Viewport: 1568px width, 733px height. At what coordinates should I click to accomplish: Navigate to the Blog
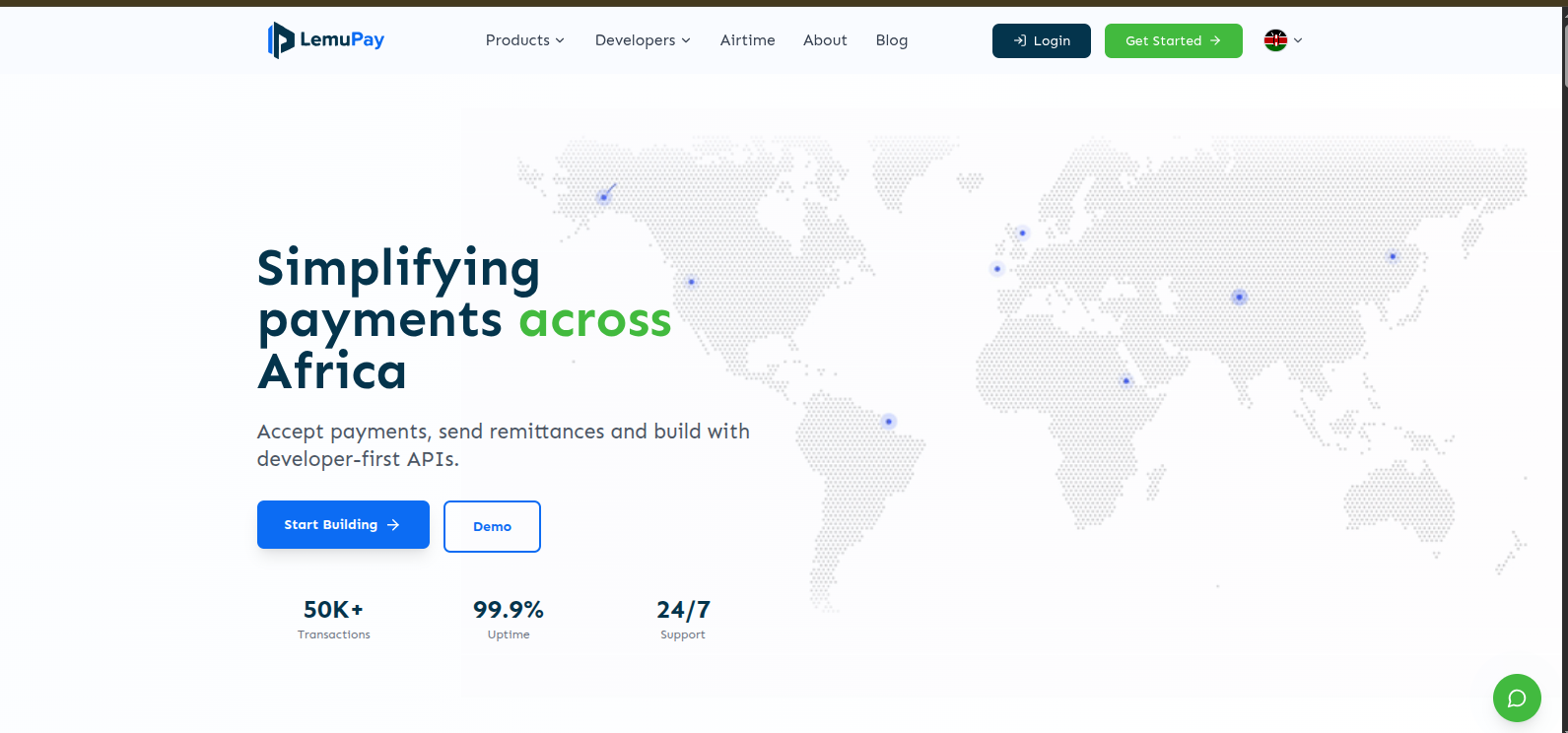[x=891, y=40]
